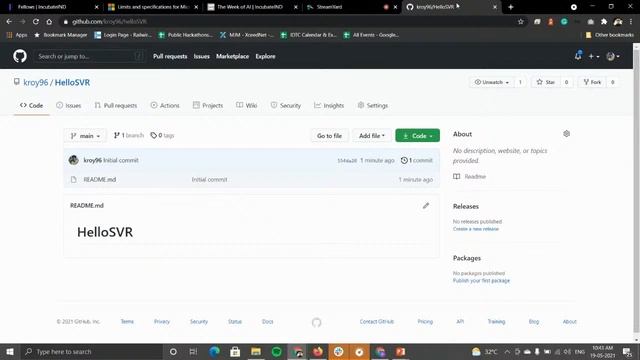This screenshot has width=640, height=360.
Task: Click the README.md file icon in the file list
Action: coord(73,180)
